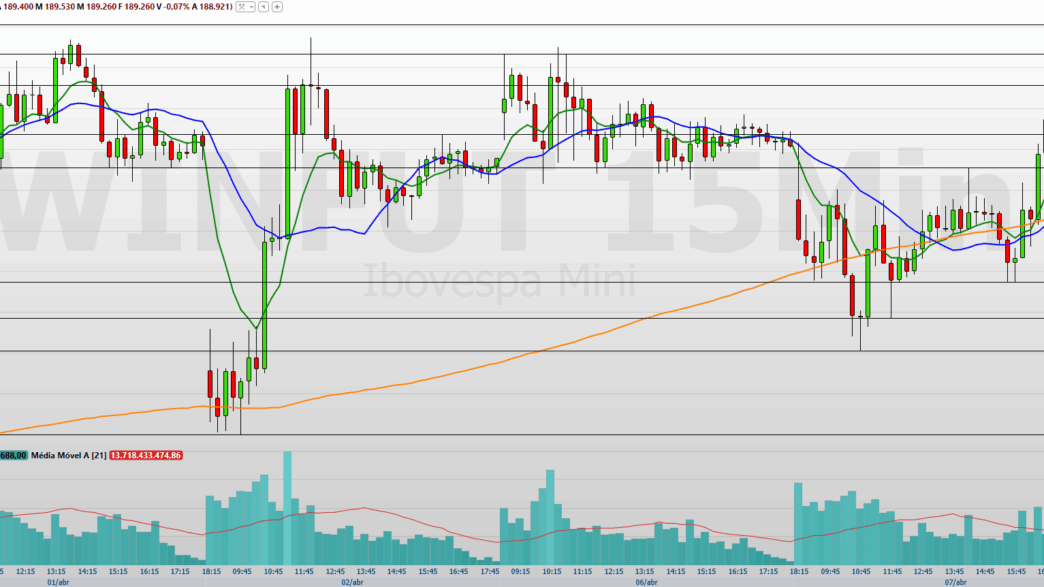1044x587 pixels.
Task: Open the chart tools dropdown in header
Action: pyautogui.click(x=244, y=6)
